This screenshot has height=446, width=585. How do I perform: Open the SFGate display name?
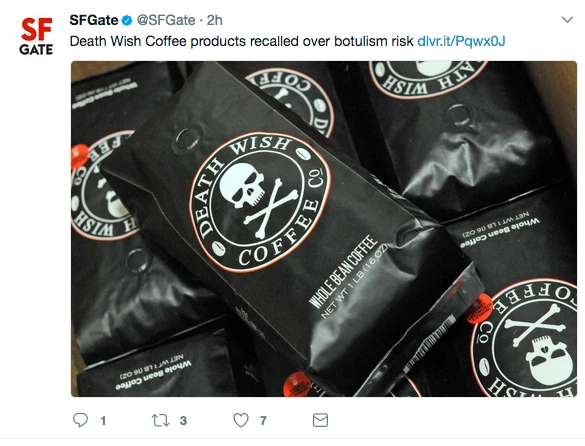click(x=94, y=20)
